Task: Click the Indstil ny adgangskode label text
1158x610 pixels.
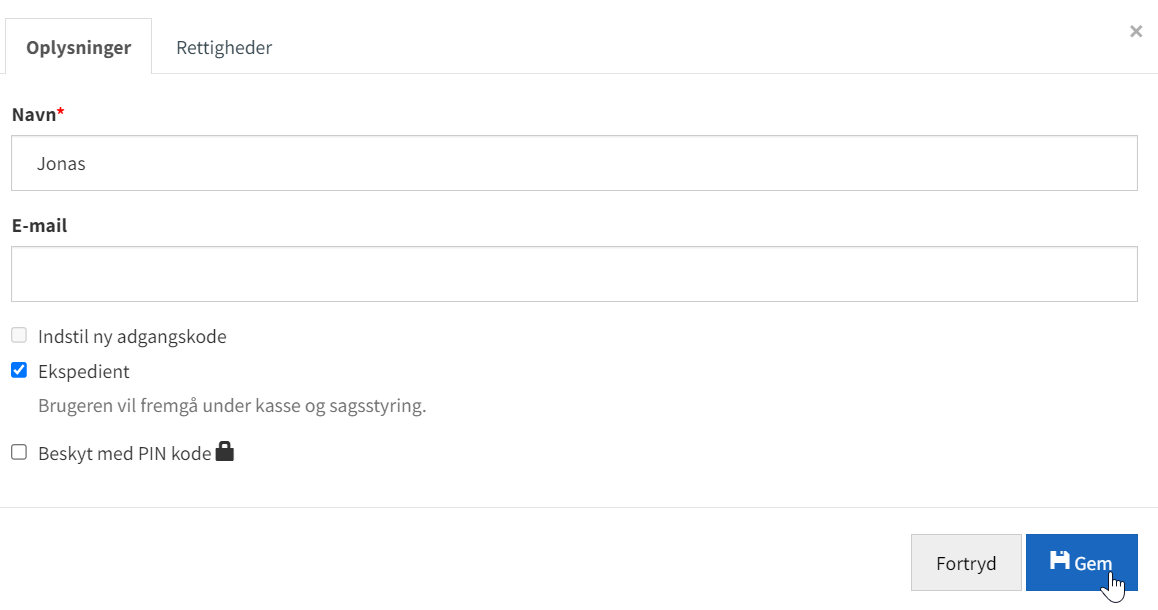Action: (x=132, y=337)
